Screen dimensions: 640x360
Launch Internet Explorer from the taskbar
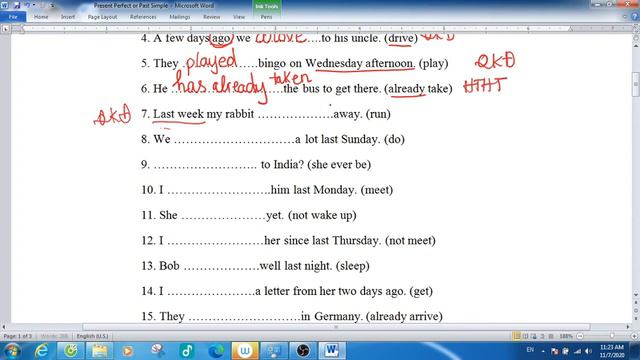41,351
